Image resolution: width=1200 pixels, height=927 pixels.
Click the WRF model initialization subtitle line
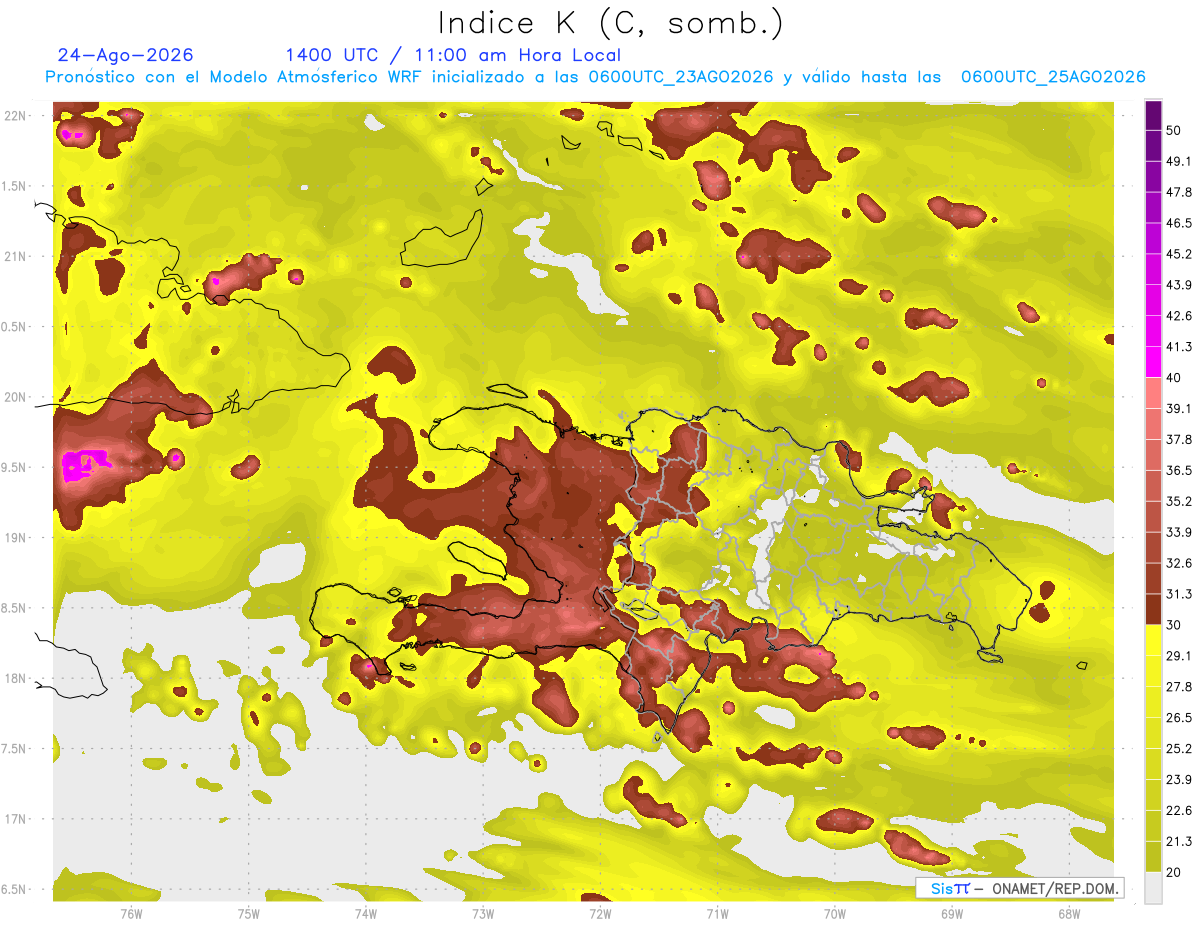click(x=595, y=77)
